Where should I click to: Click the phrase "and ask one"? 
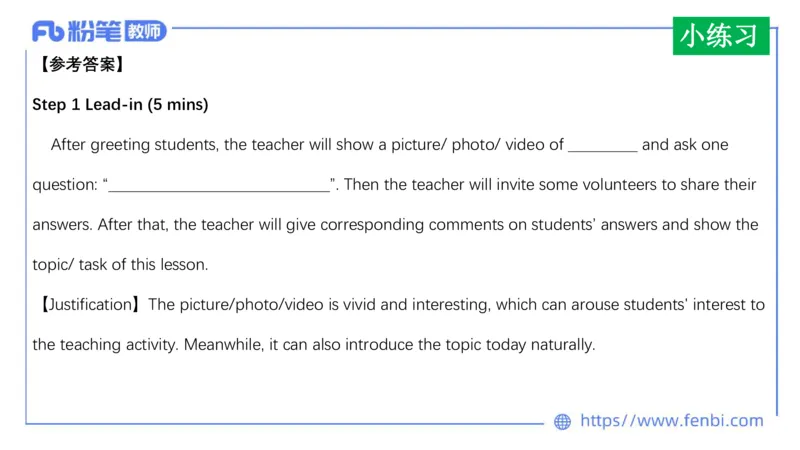[685, 145]
